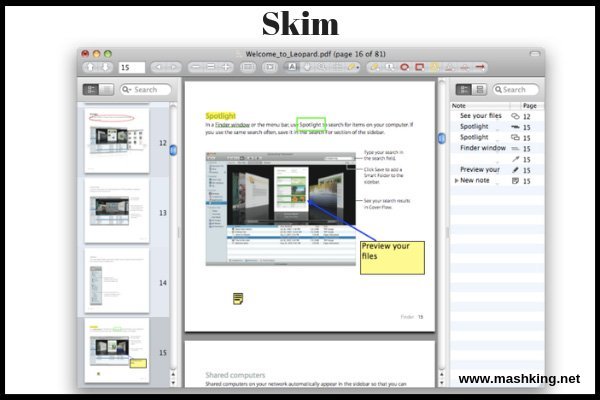The width and height of the screenshot is (600, 400).
Task: Select the Magnify tool
Action: coord(322,67)
